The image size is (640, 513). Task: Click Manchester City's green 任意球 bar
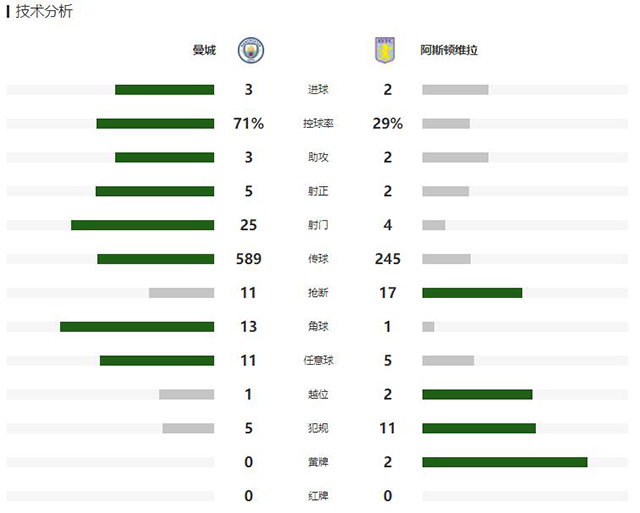tap(157, 361)
